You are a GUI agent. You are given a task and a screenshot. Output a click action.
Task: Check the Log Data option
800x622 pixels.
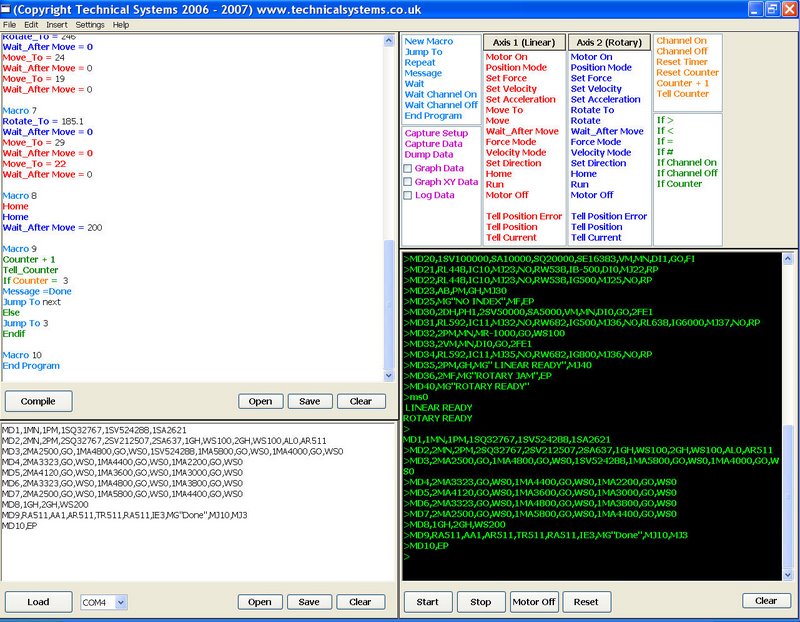click(408, 195)
